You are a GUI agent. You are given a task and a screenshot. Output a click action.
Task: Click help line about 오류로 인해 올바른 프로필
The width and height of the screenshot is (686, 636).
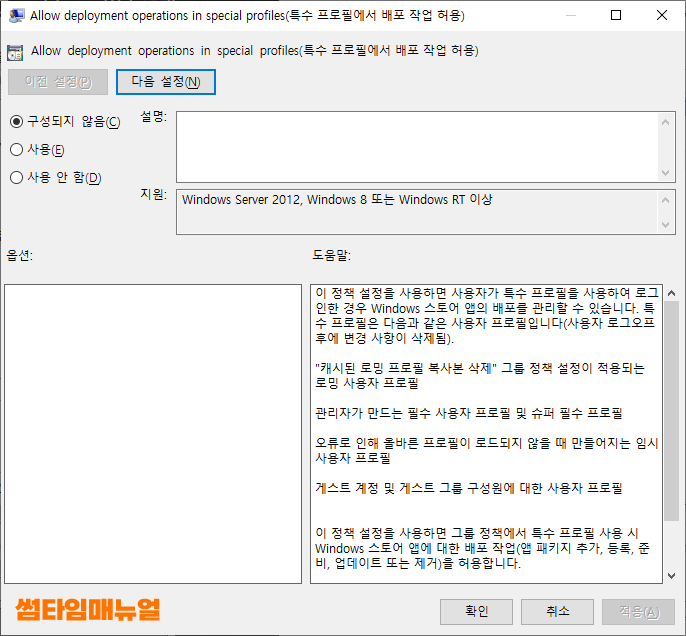(x=486, y=451)
